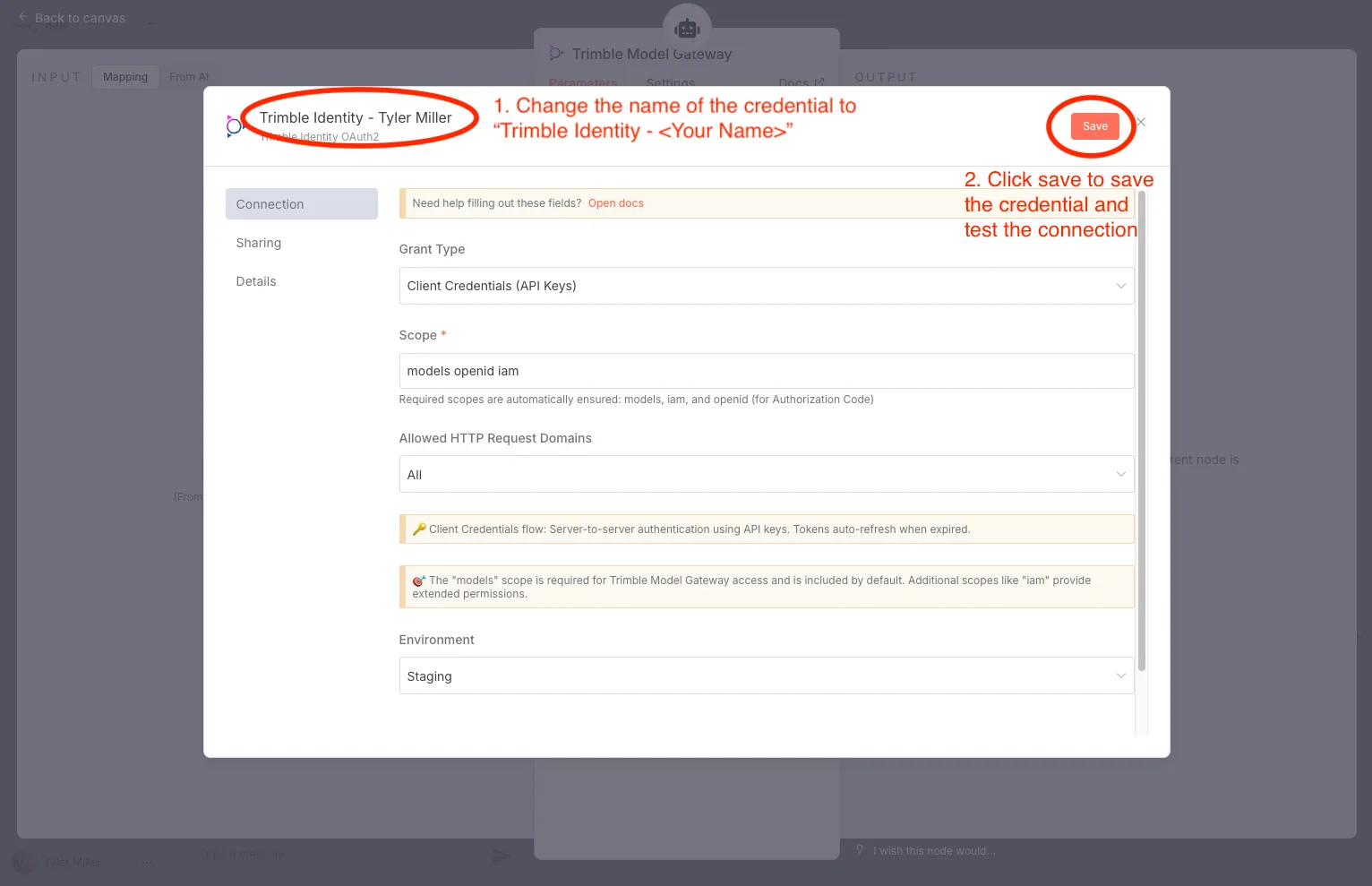This screenshot has width=1372, height=886.
Task: Open the three-dot menu beside Tyler Miller
Action: (148, 863)
